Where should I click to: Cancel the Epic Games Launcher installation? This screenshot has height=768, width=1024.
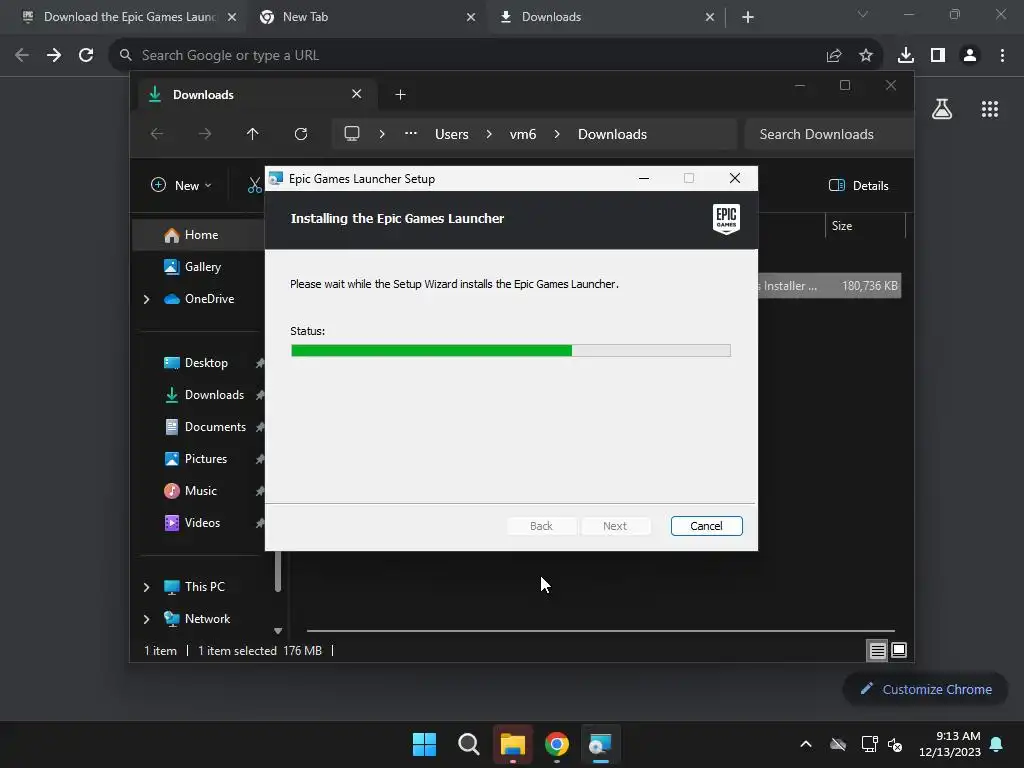pyautogui.click(x=707, y=526)
